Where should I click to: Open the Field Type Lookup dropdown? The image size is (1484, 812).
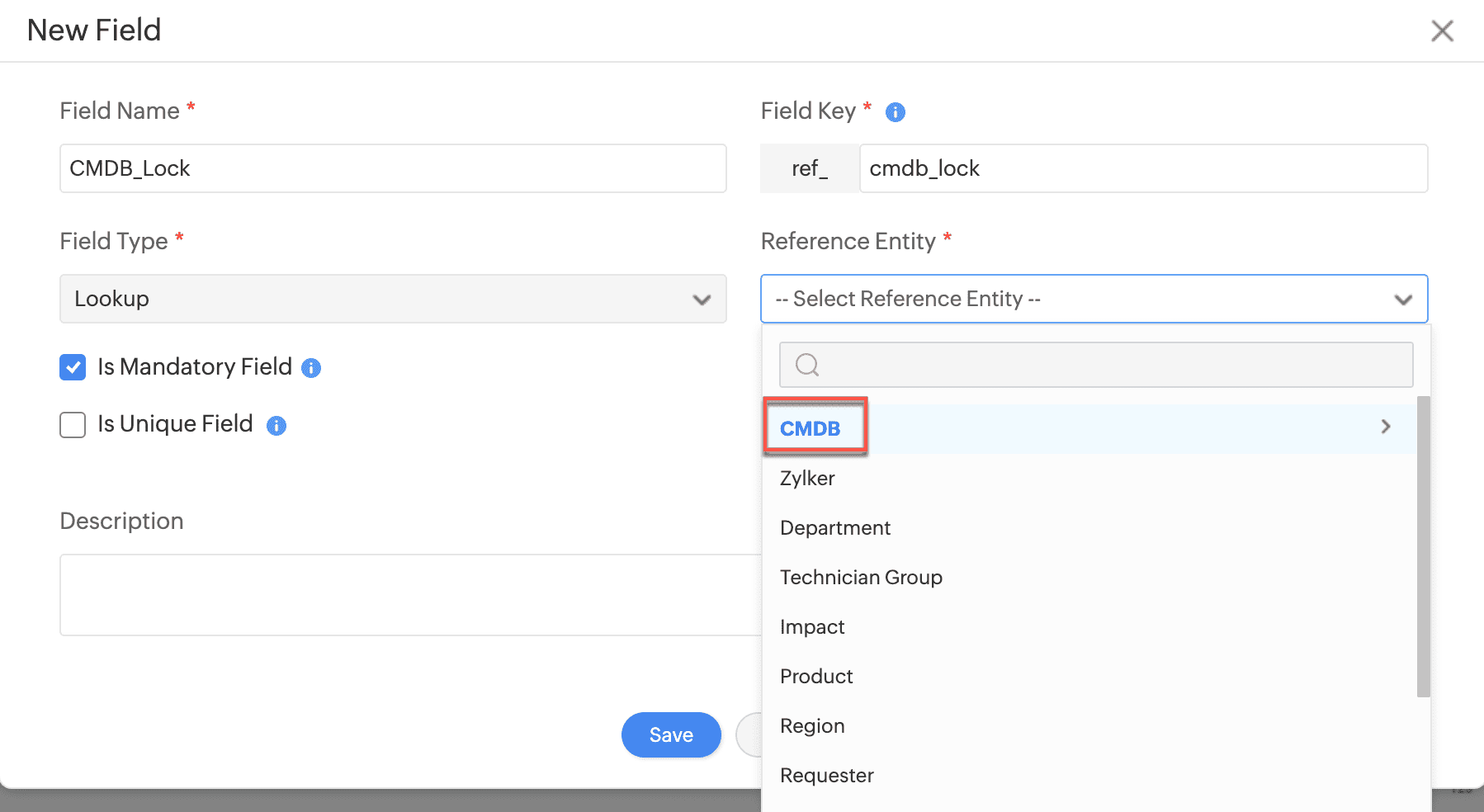point(393,299)
